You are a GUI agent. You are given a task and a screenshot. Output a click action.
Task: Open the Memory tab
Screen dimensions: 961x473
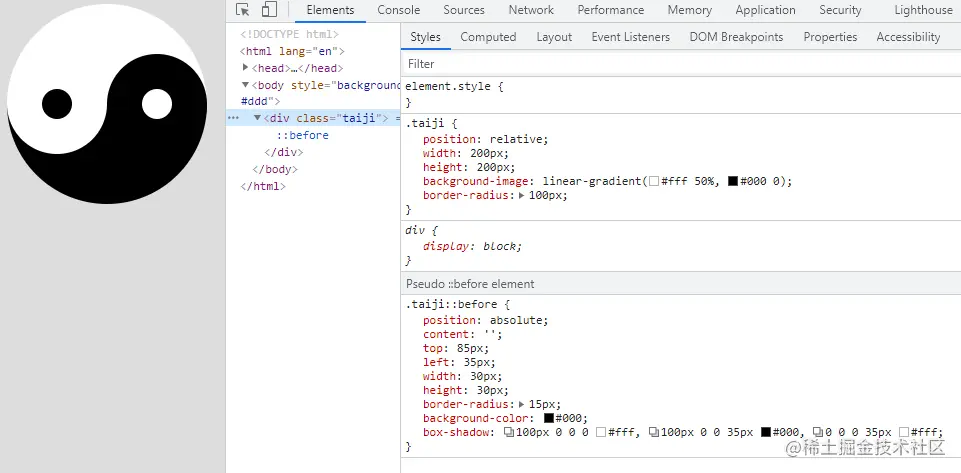pos(689,10)
